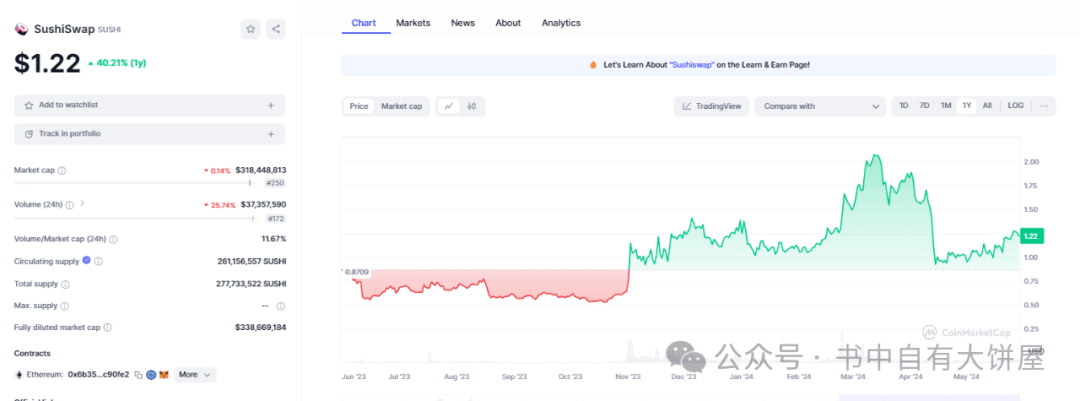Show Price data on chart

tap(359, 106)
